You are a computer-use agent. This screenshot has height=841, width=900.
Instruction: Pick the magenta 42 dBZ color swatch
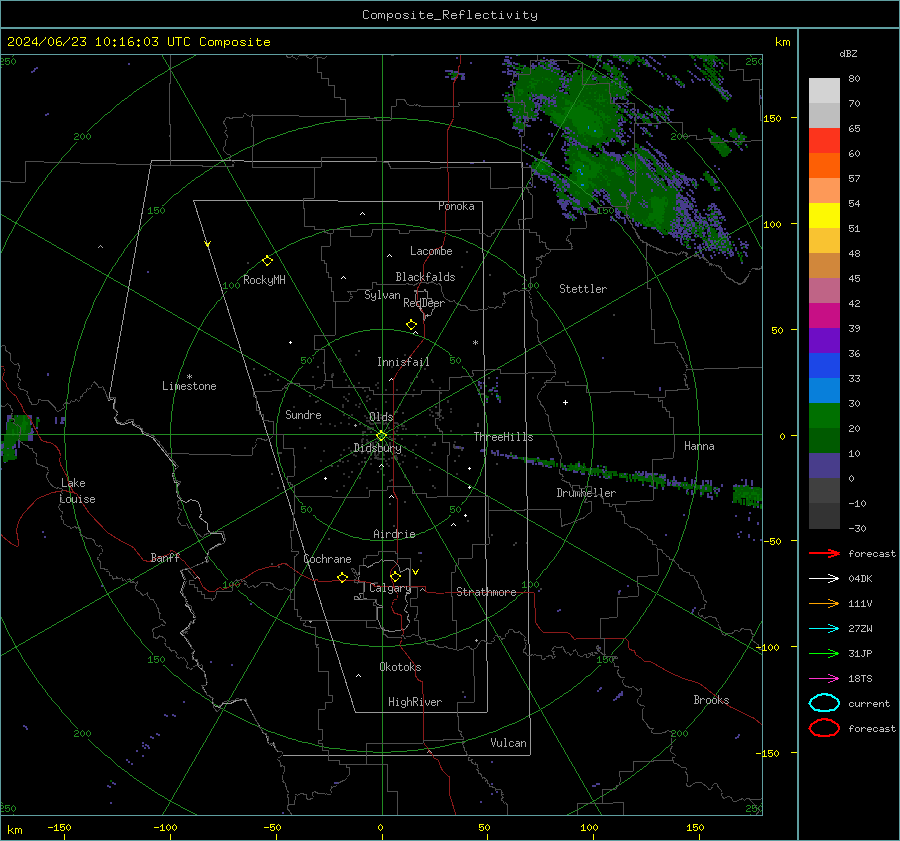824,316
